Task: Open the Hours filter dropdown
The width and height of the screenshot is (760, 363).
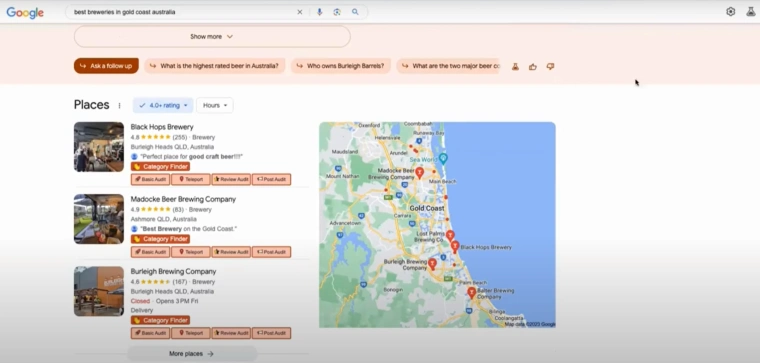Action: click(x=215, y=105)
